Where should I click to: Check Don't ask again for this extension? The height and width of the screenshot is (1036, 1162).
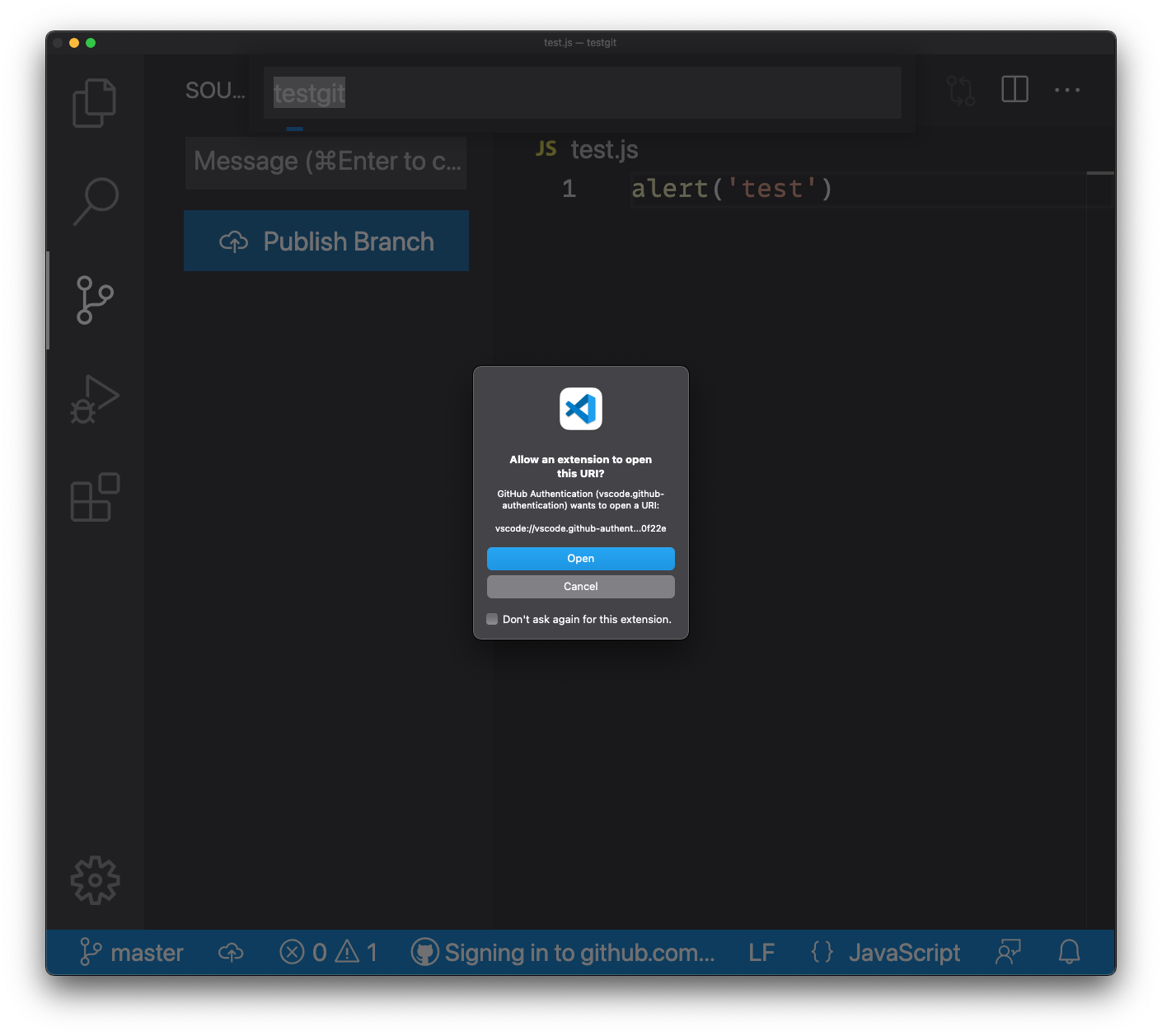[x=492, y=619]
